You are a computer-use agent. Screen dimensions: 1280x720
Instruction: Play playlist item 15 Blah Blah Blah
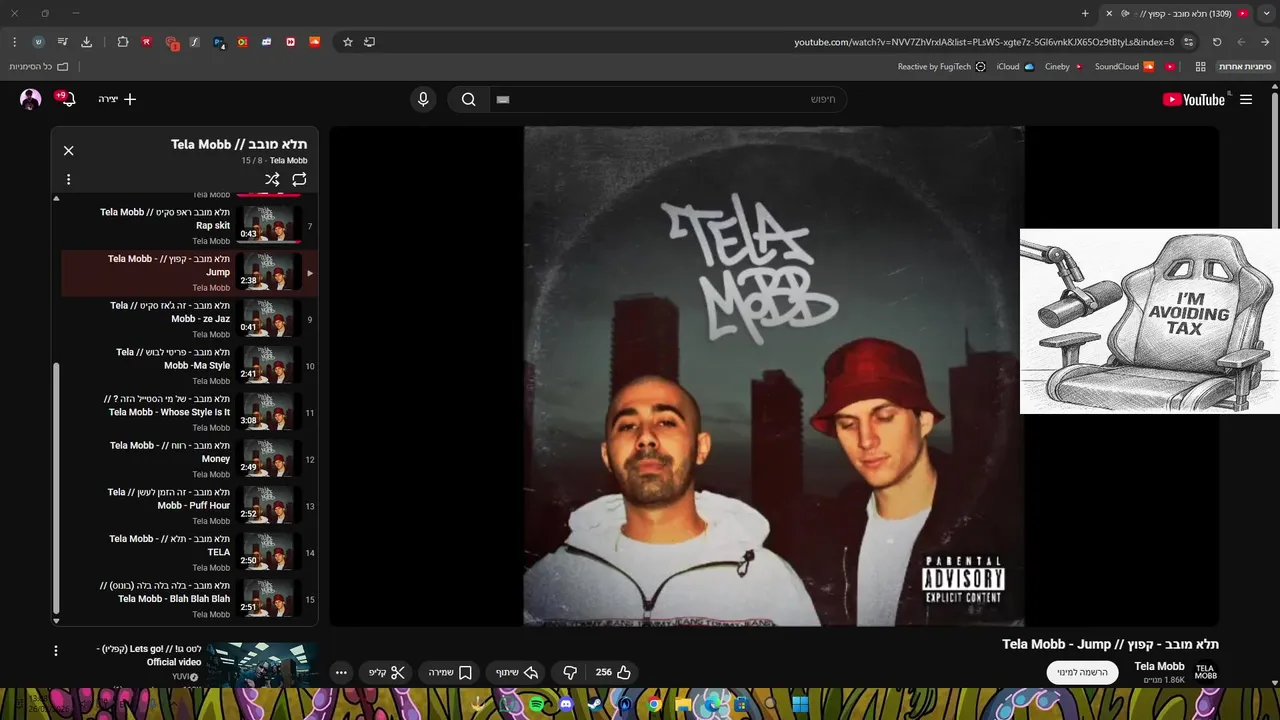tap(190, 600)
